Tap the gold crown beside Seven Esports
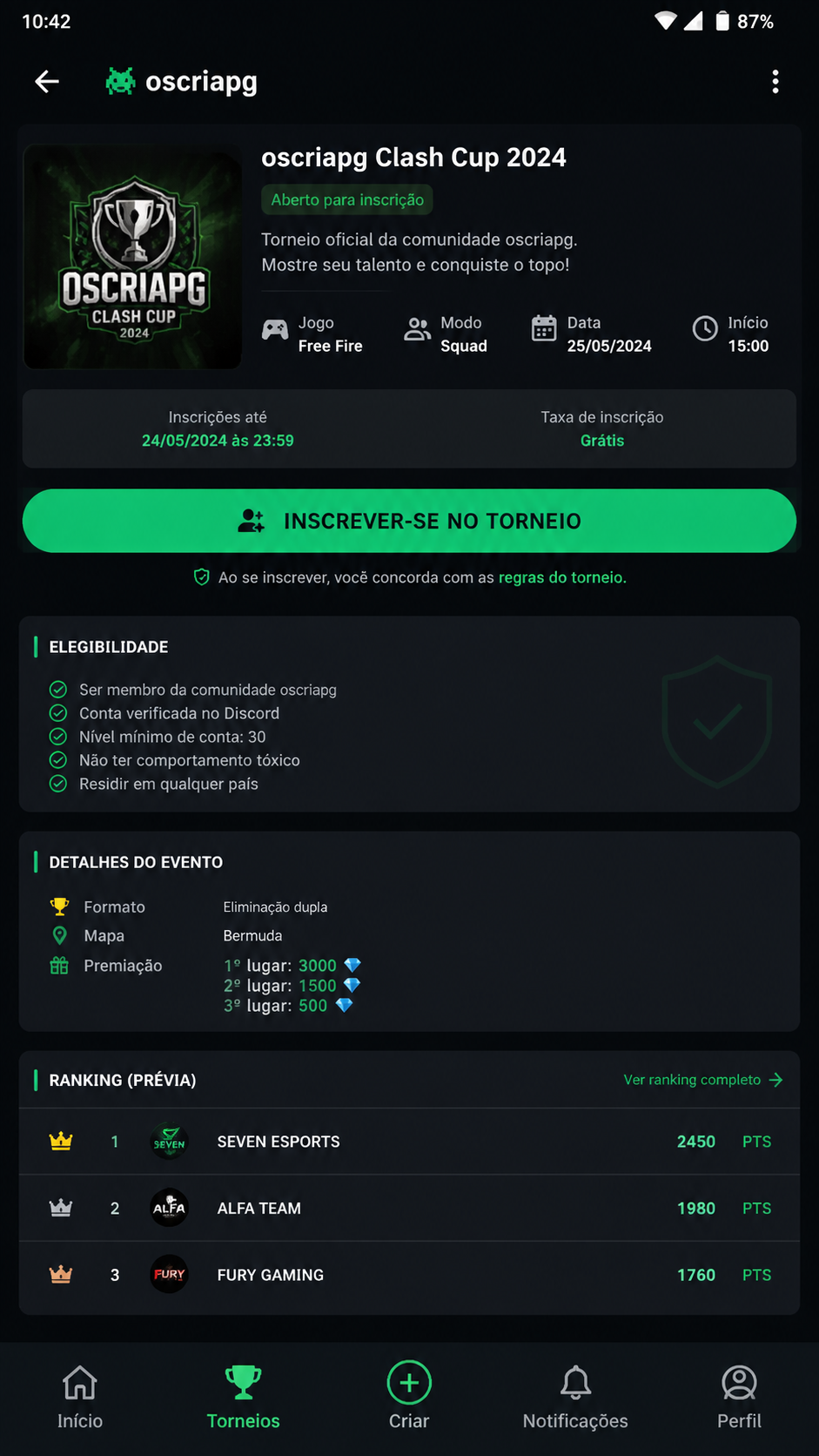 61,1141
